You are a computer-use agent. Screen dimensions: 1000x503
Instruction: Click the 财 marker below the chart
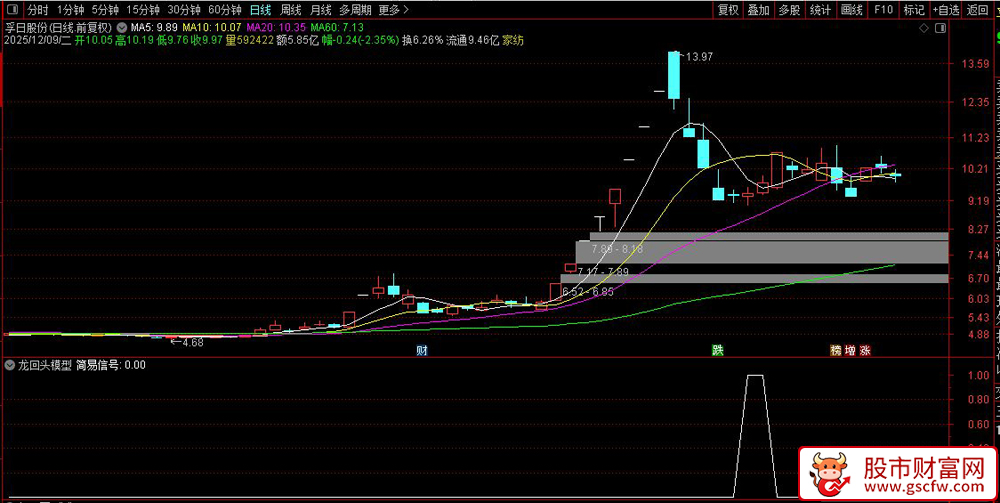coord(422,350)
